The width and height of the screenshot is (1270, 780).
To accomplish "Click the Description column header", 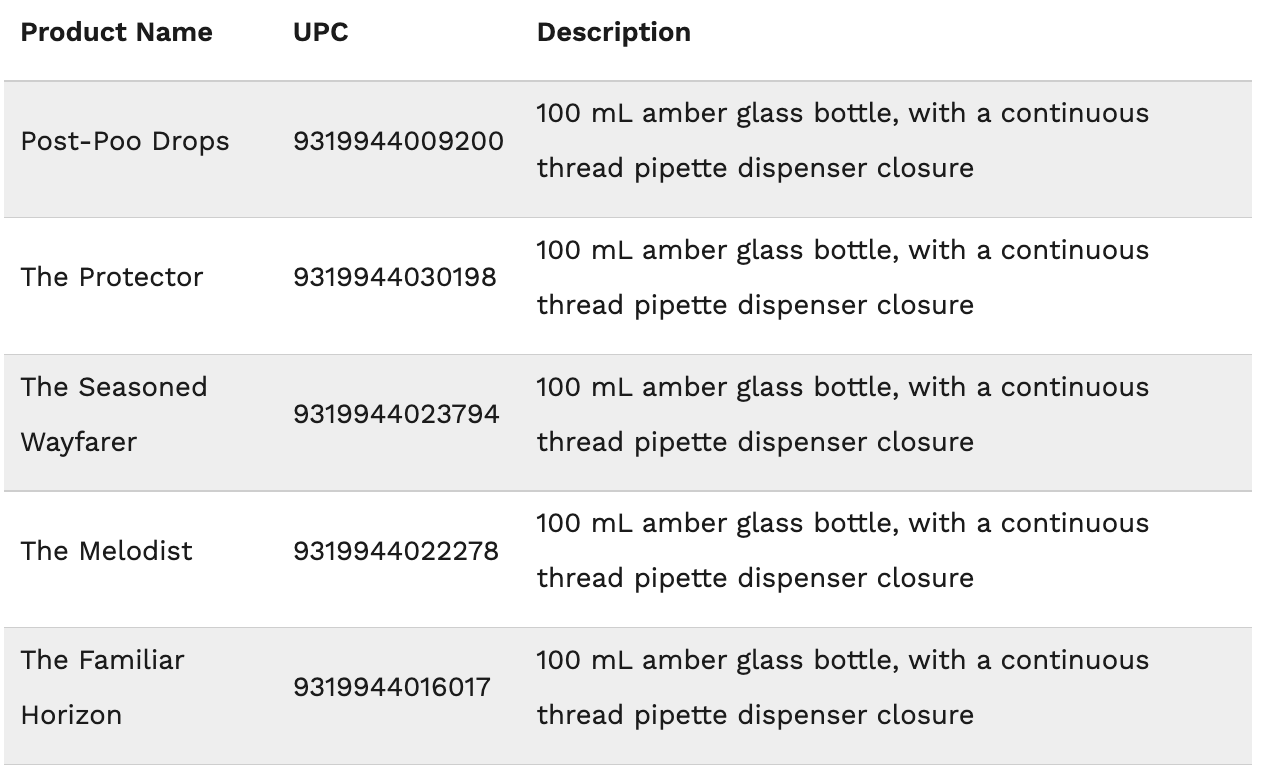I will 614,32.
